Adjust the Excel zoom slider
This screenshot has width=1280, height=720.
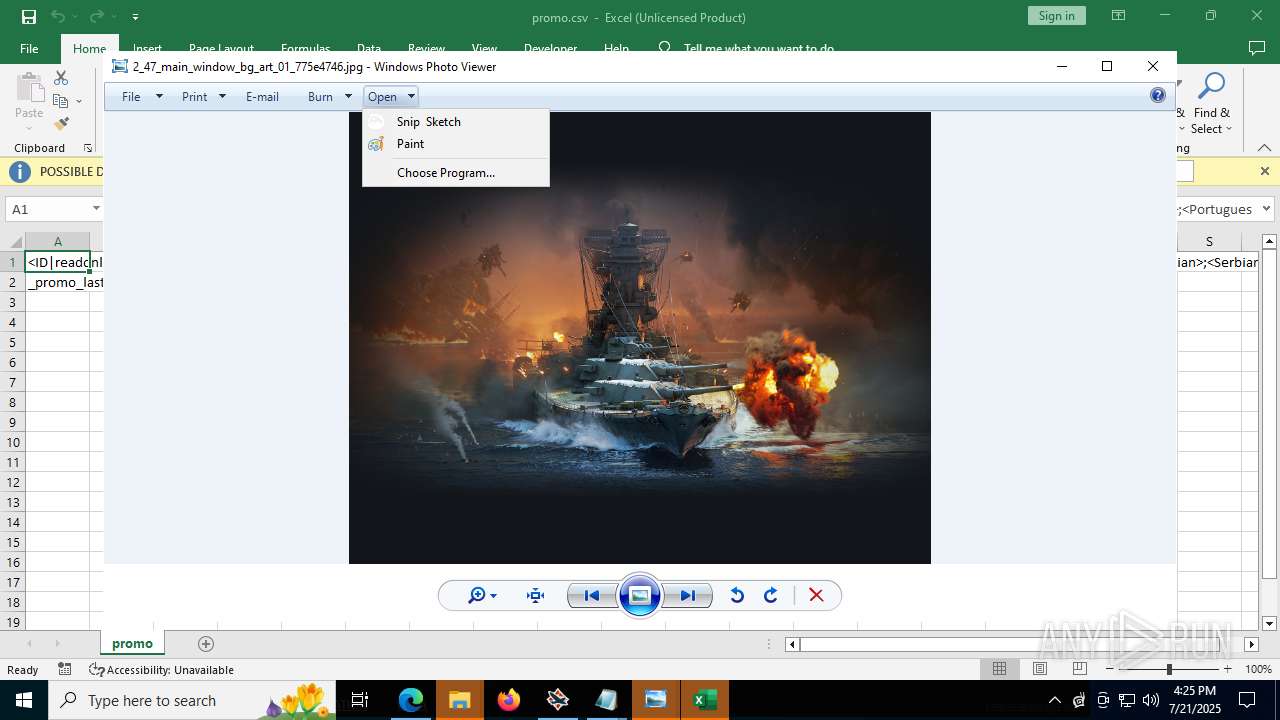point(1168,669)
